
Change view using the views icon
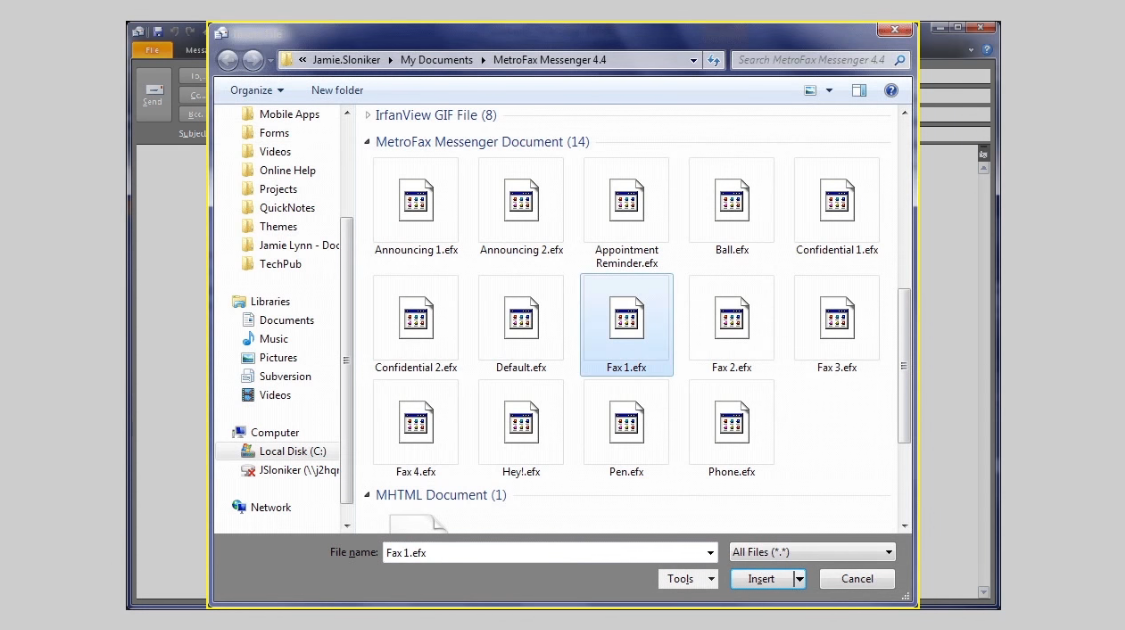point(811,90)
